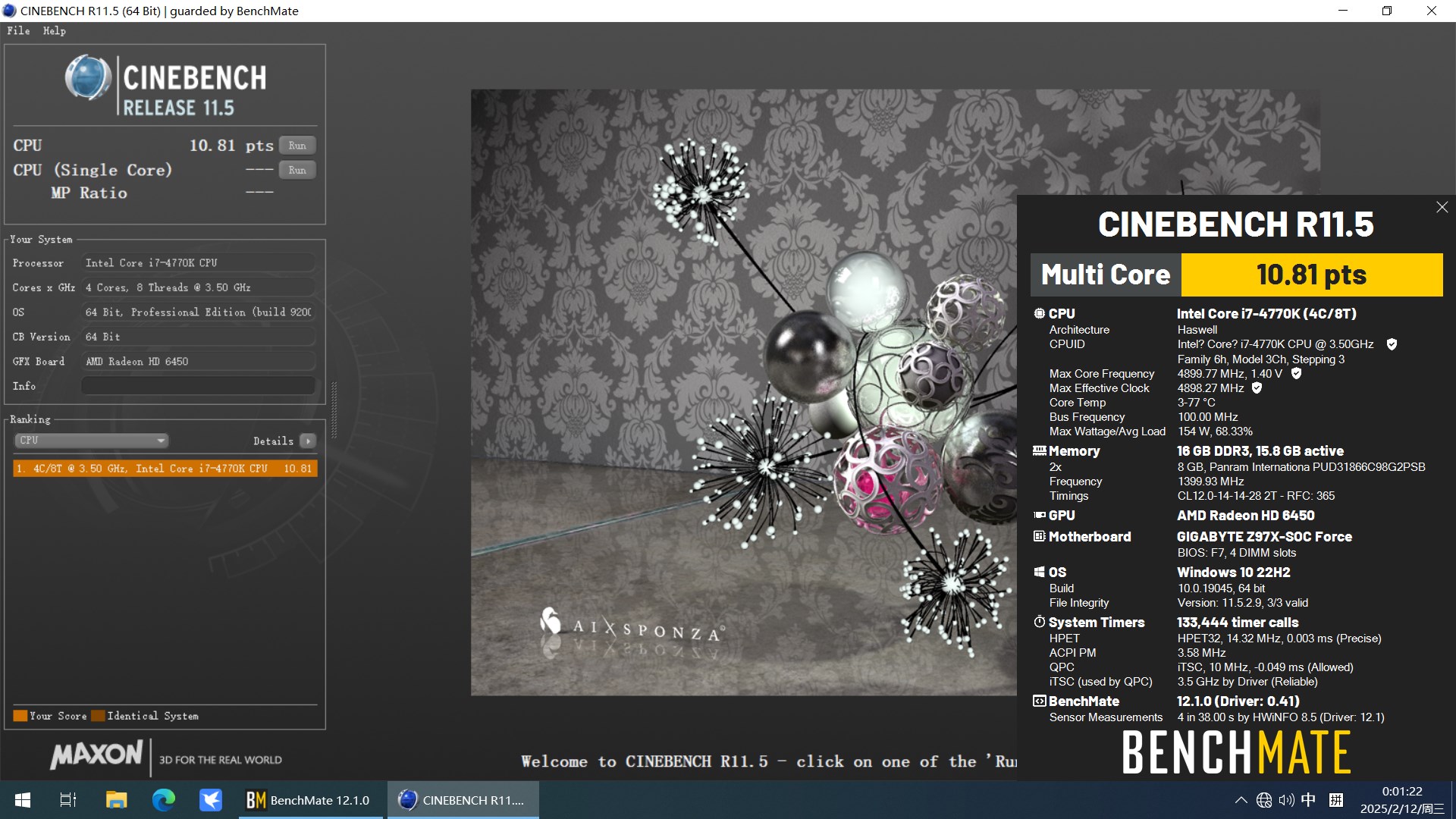Run the CPU Single Core benchmark
The width and height of the screenshot is (1456, 819).
(297, 171)
